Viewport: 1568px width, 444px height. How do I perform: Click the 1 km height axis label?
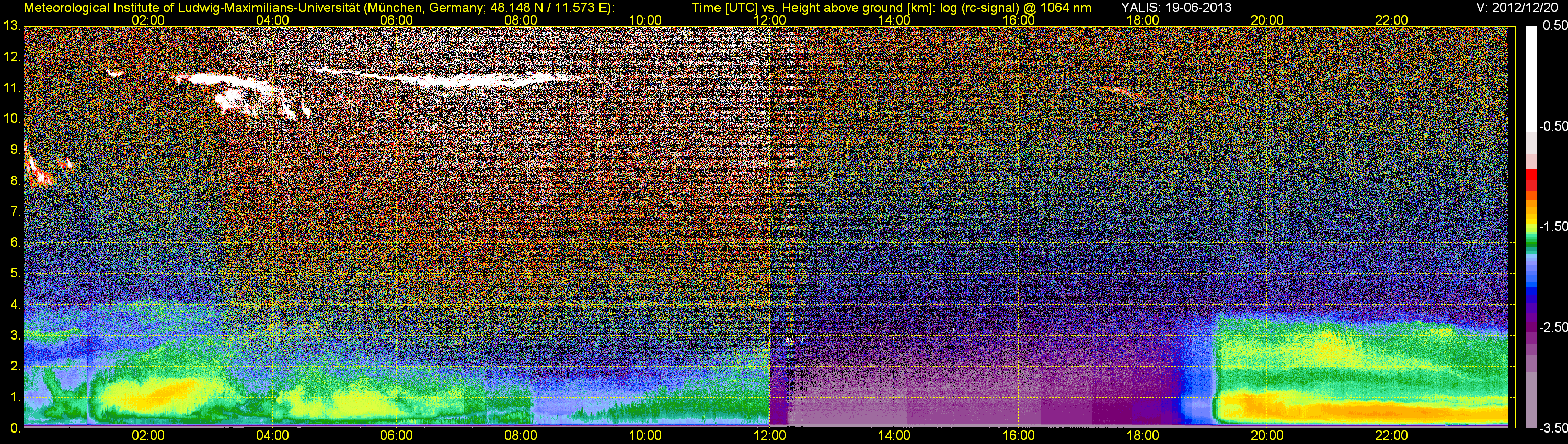tap(15, 397)
